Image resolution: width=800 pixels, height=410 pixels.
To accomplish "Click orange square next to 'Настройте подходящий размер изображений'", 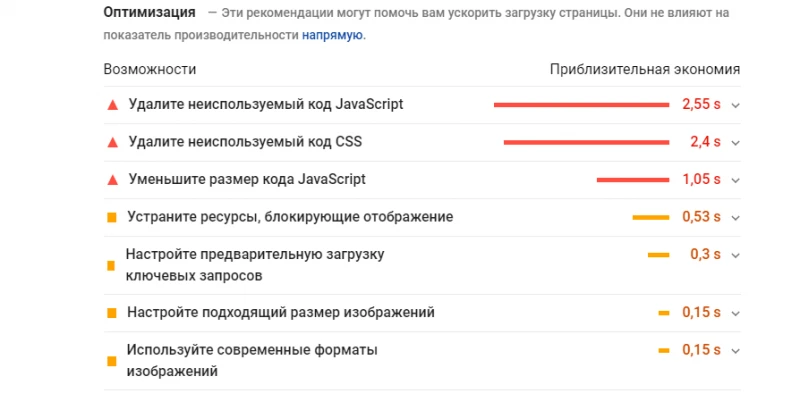I will coord(112,313).
